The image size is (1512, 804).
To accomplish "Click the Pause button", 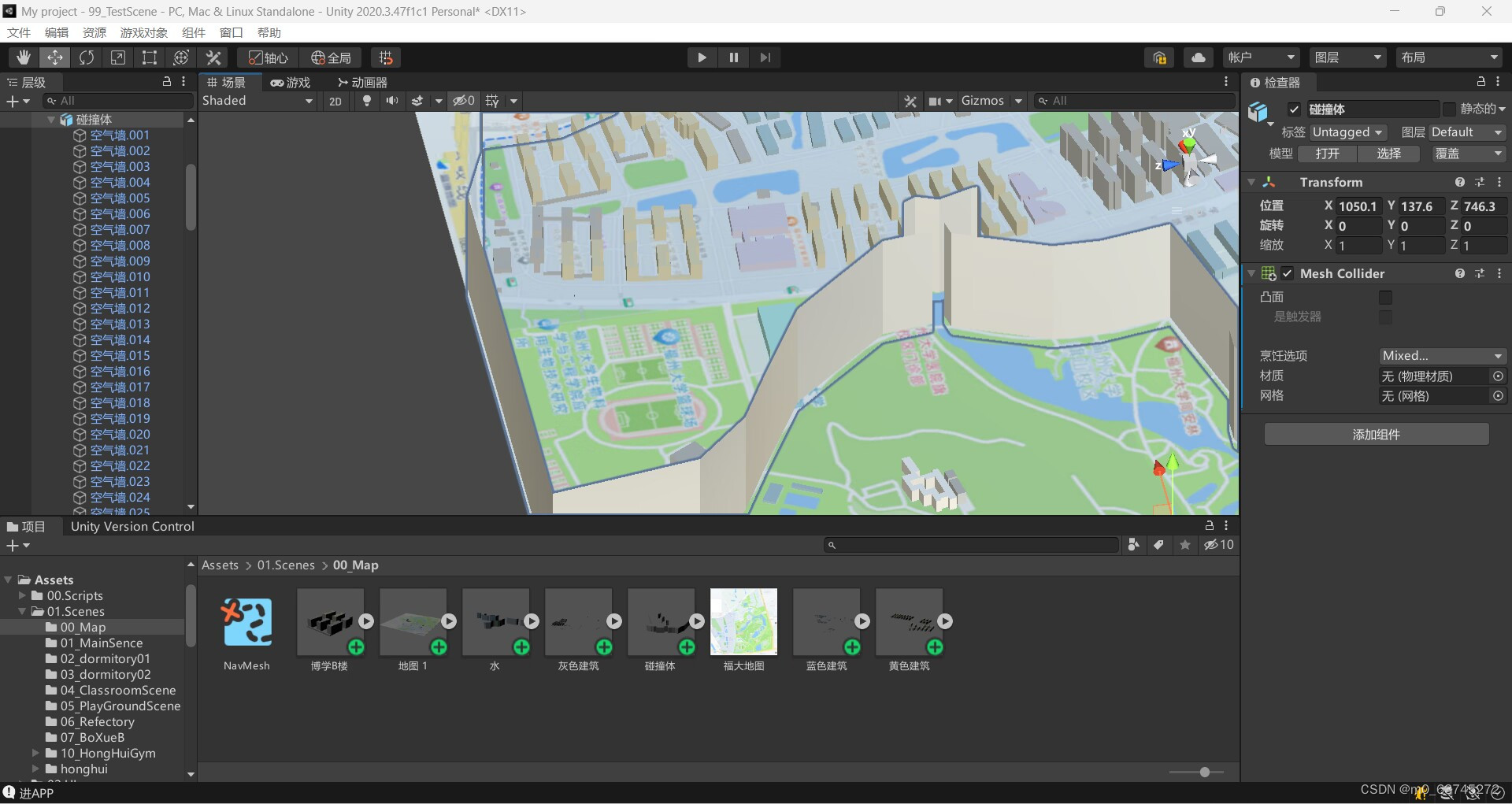I will pyautogui.click(x=733, y=57).
